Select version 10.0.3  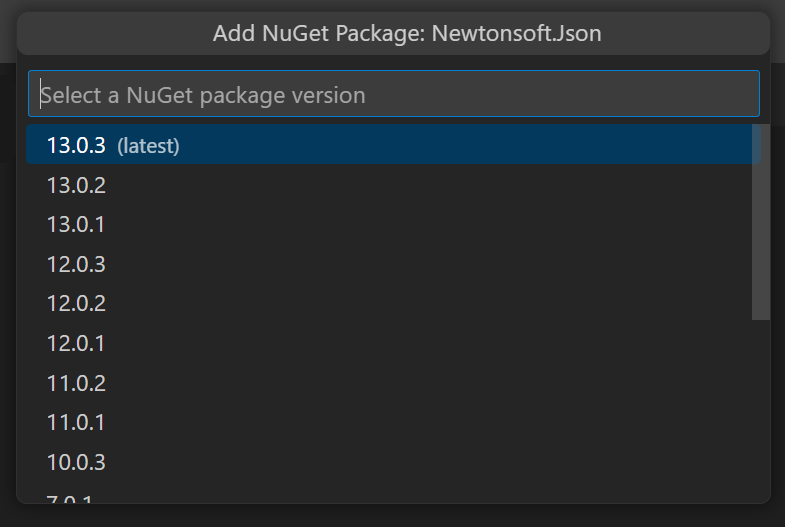coord(76,462)
